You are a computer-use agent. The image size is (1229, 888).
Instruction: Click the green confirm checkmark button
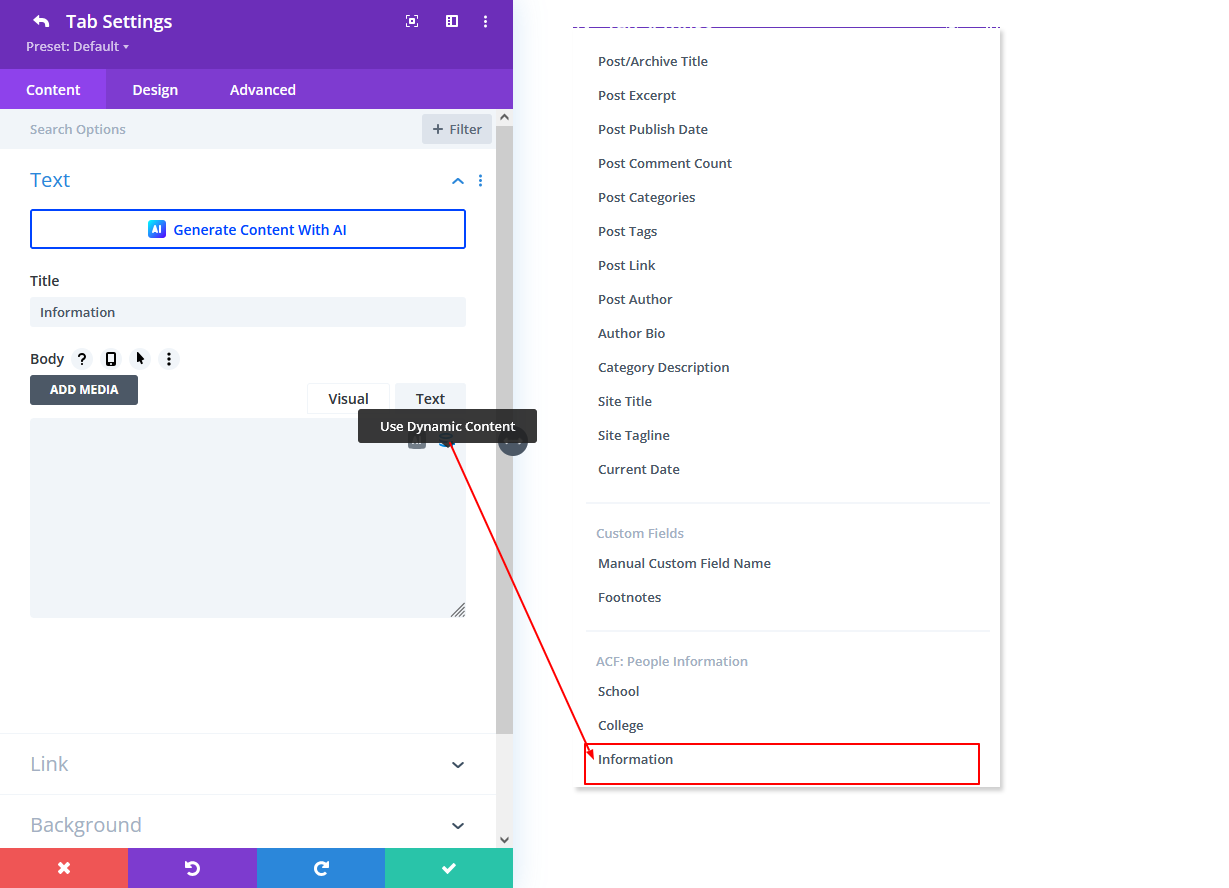point(448,867)
